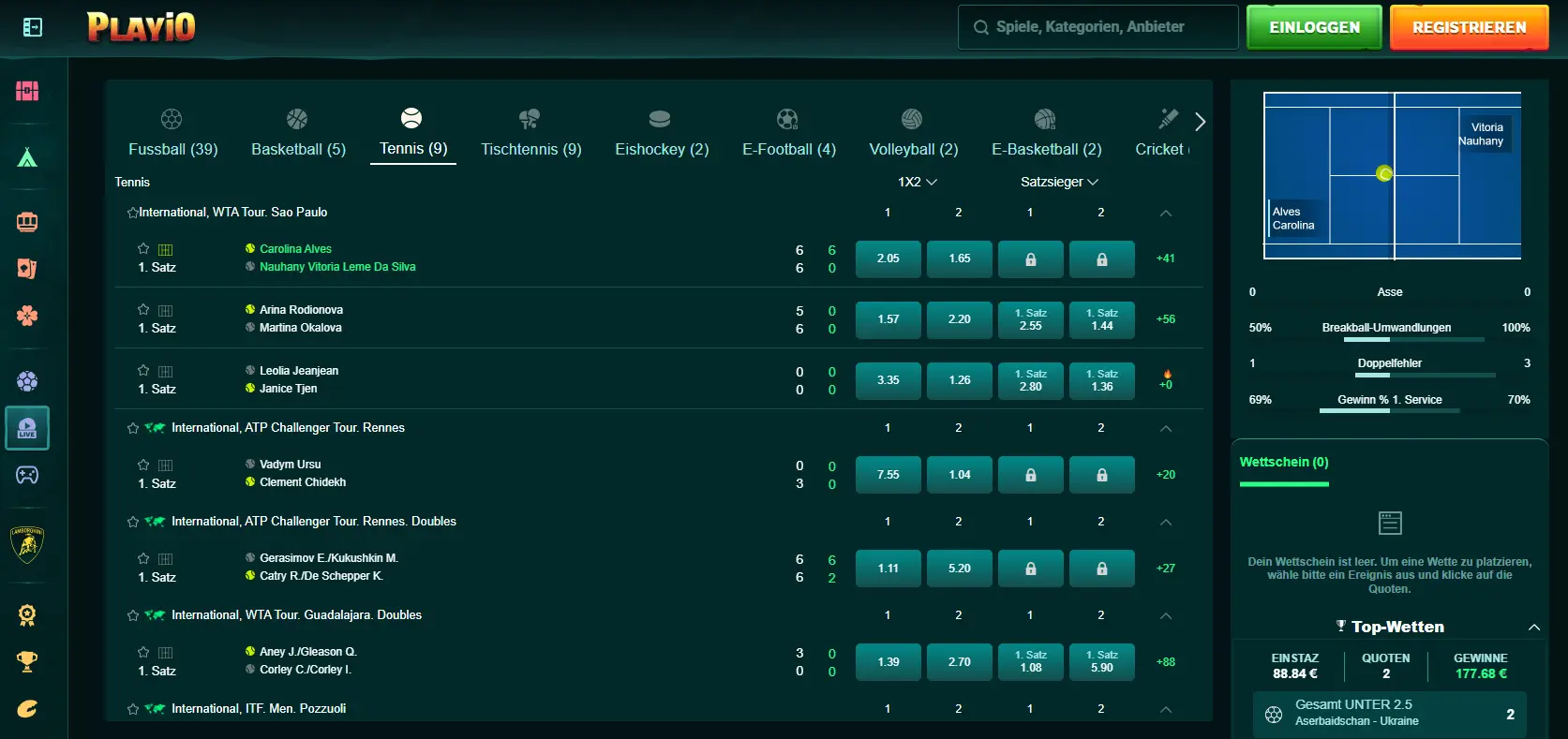The image size is (1568, 739).
Task: Click the EINLOGGEN button
Action: tap(1314, 27)
